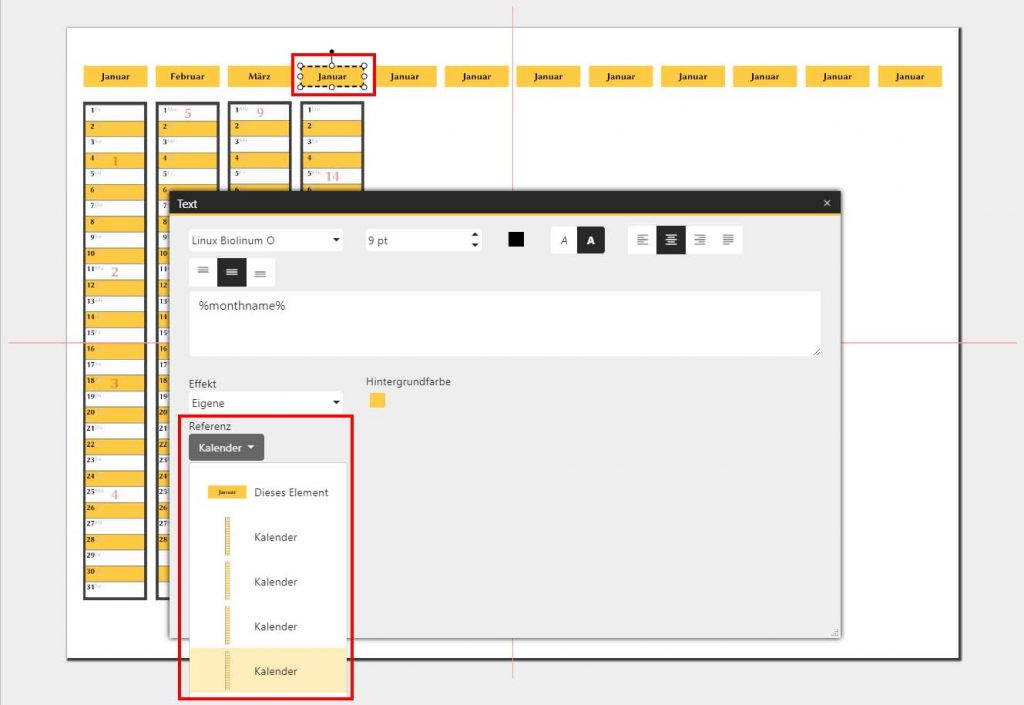Center-align the text horizontally
This screenshot has width=1024, height=705.
[x=671, y=240]
